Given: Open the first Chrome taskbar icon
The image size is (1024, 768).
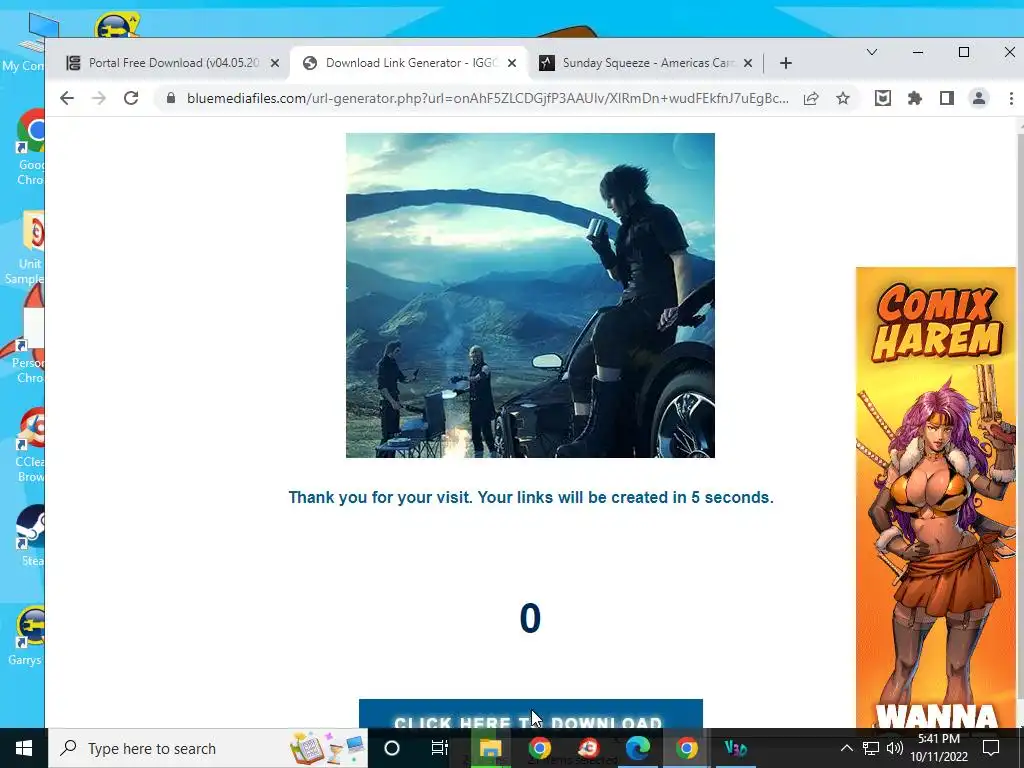Looking at the screenshot, I should point(539,748).
